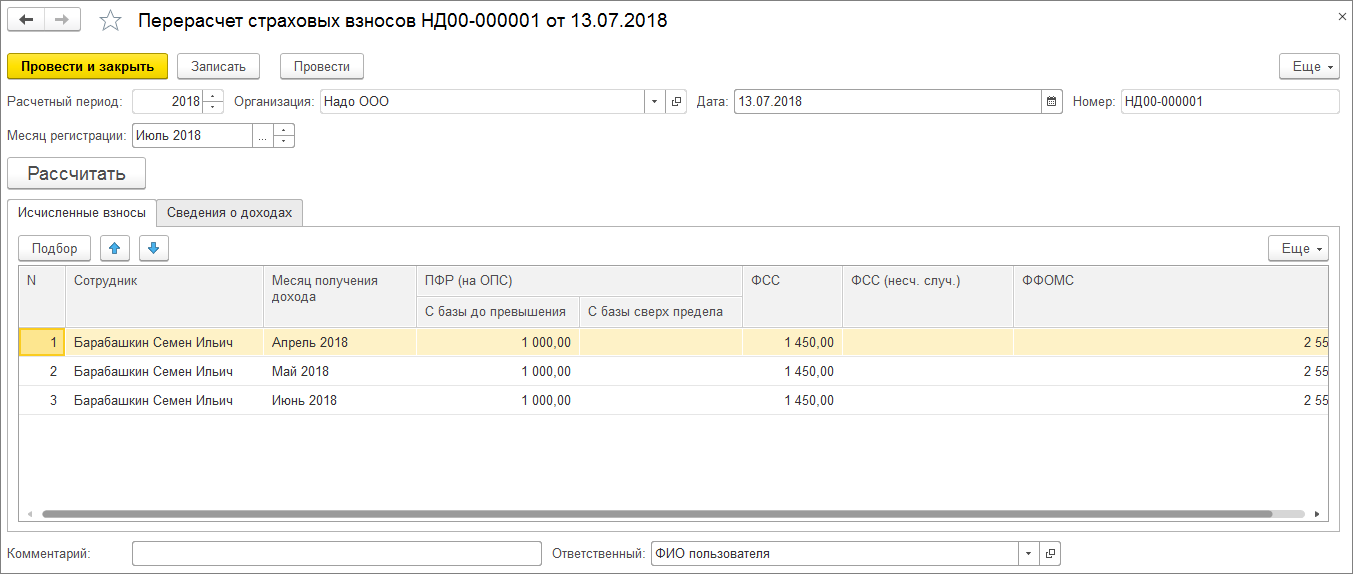This screenshot has height=574, width=1353.
Task: Click into the Комментарий text field
Action: (336, 554)
